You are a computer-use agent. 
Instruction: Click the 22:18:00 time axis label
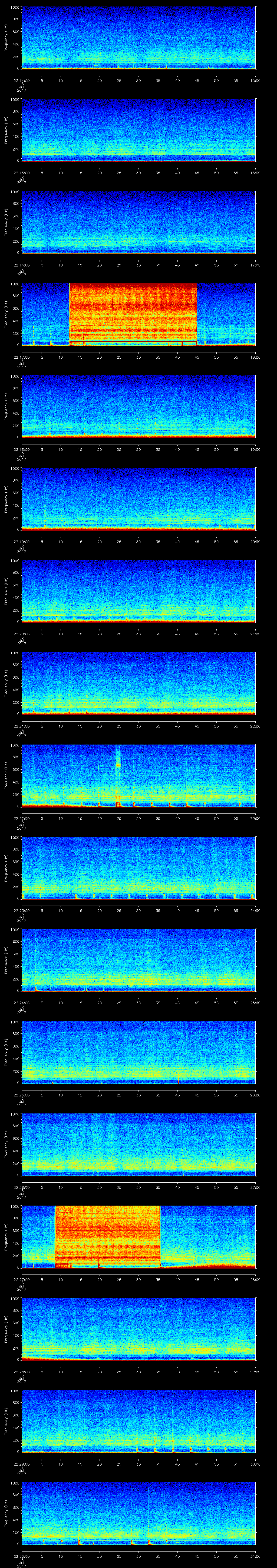pos(21,449)
